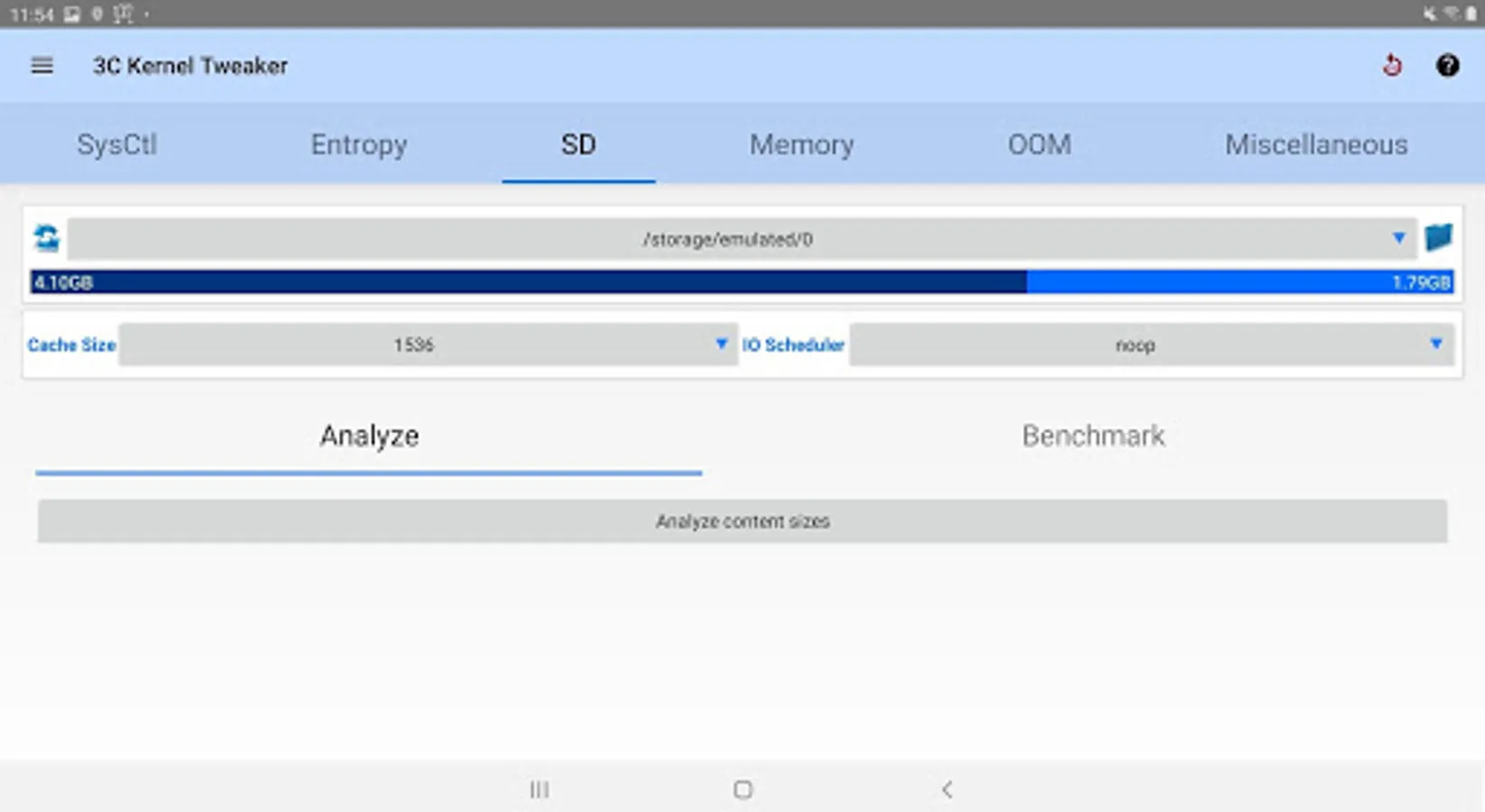Click the 3C Kernel Tweaker title
1485x812 pixels.
click(x=189, y=66)
